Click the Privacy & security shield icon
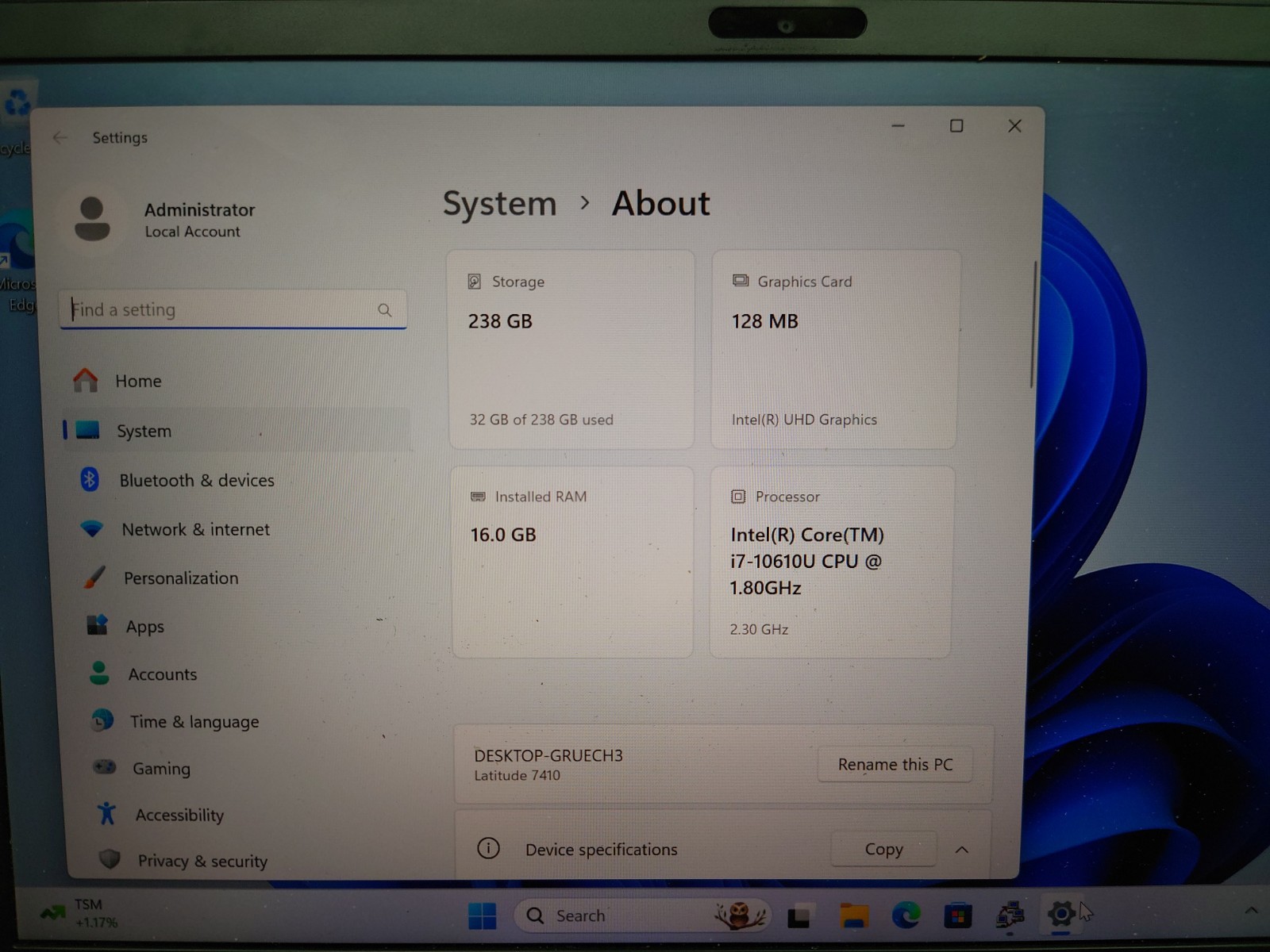 (x=110, y=859)
